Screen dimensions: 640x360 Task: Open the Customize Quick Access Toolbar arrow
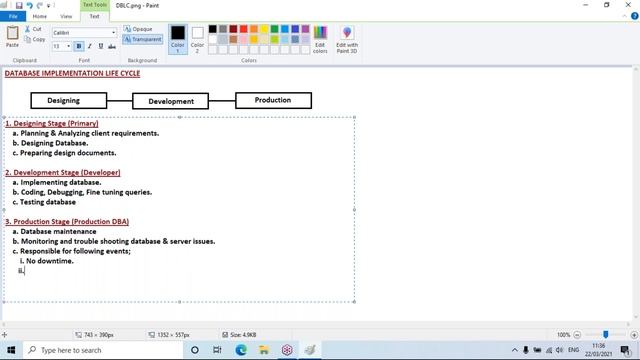click(49, 6)
